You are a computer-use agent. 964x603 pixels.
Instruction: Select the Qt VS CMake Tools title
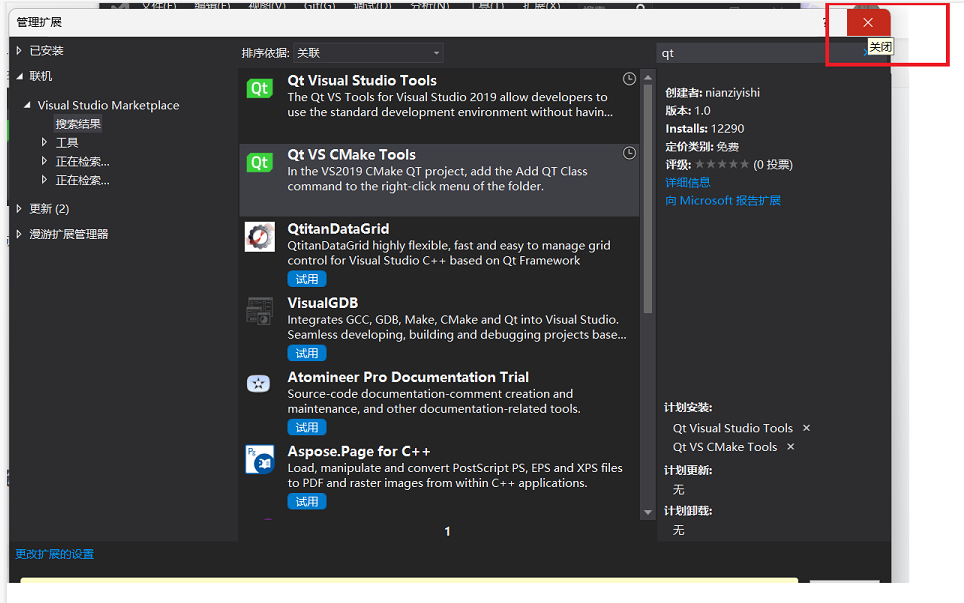click(x=352, y=155)
